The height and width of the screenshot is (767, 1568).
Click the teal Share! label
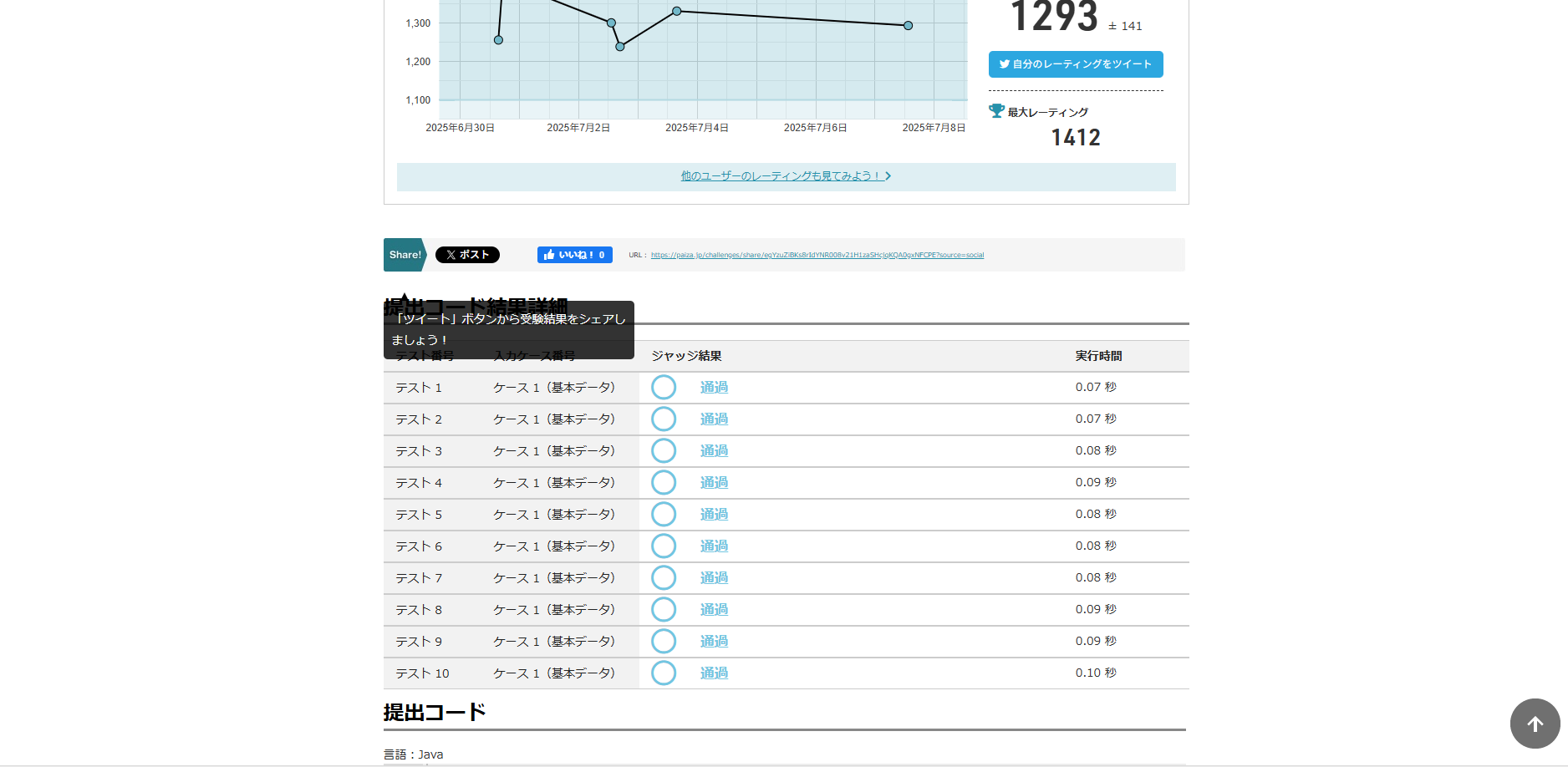(x=405, y=255)
